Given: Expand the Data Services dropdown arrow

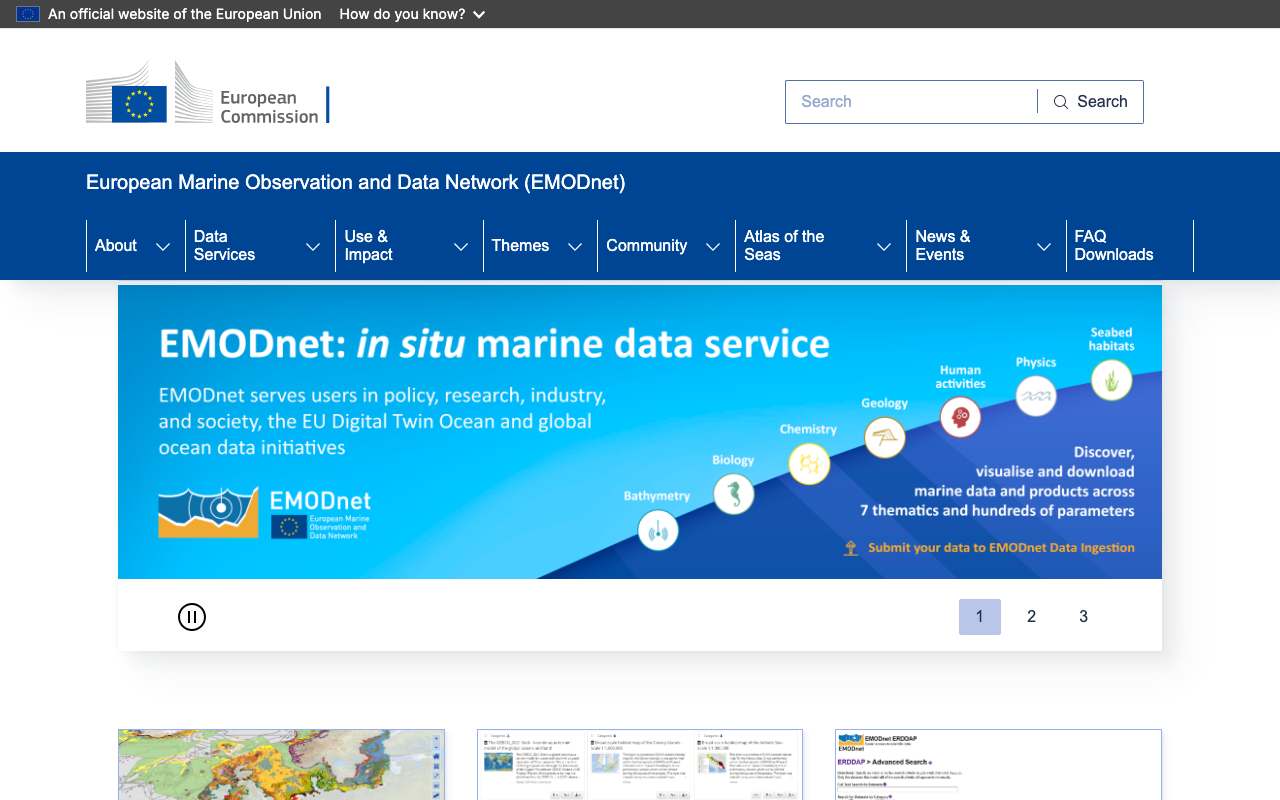Looking at the screenshot, I should [313, 247].
